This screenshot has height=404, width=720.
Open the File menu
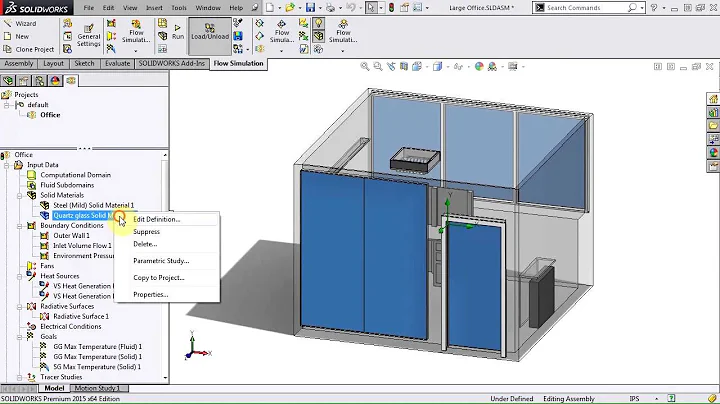click(x=89, y=8)
